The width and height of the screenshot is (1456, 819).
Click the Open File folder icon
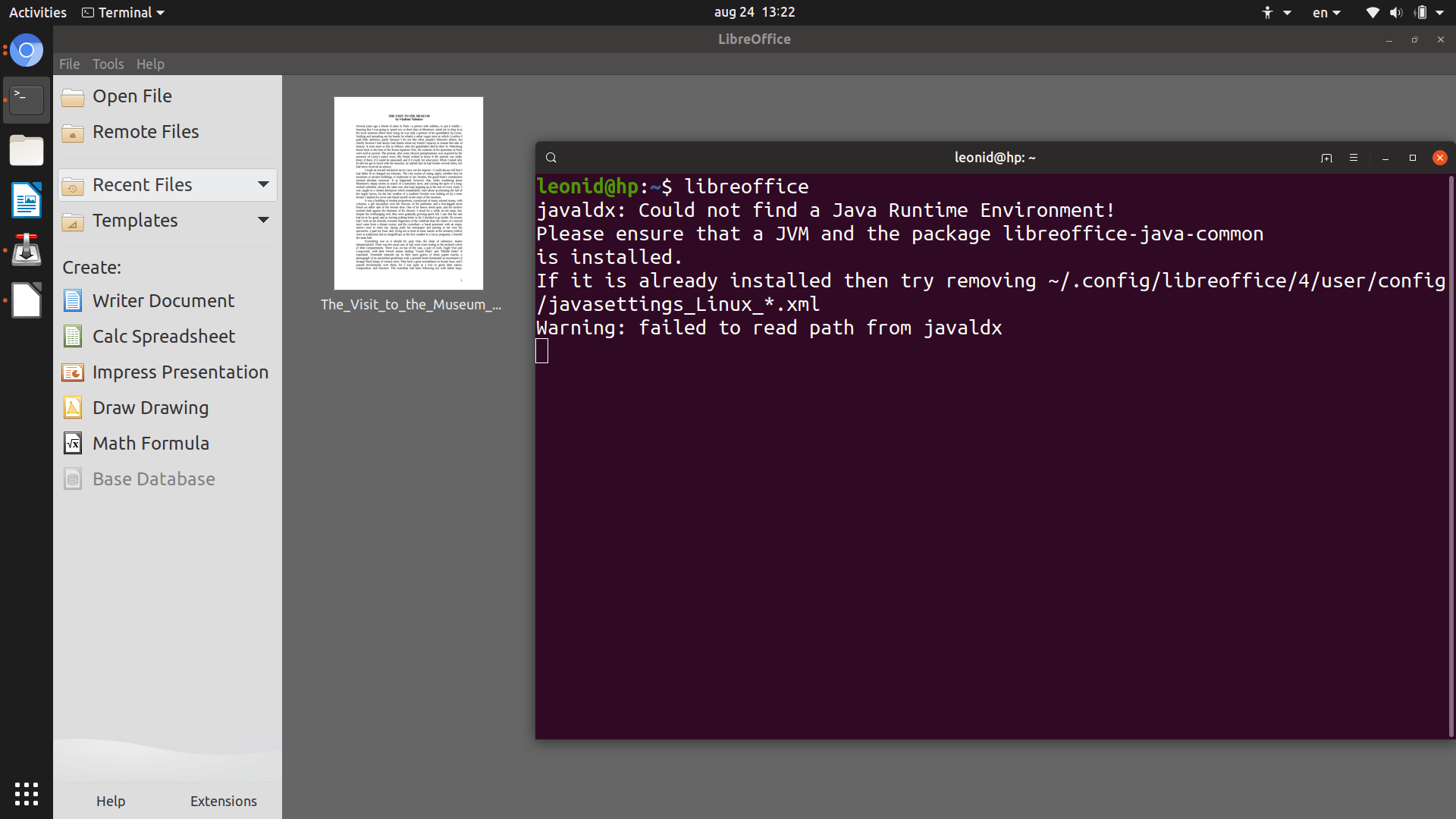coord(73,97)
